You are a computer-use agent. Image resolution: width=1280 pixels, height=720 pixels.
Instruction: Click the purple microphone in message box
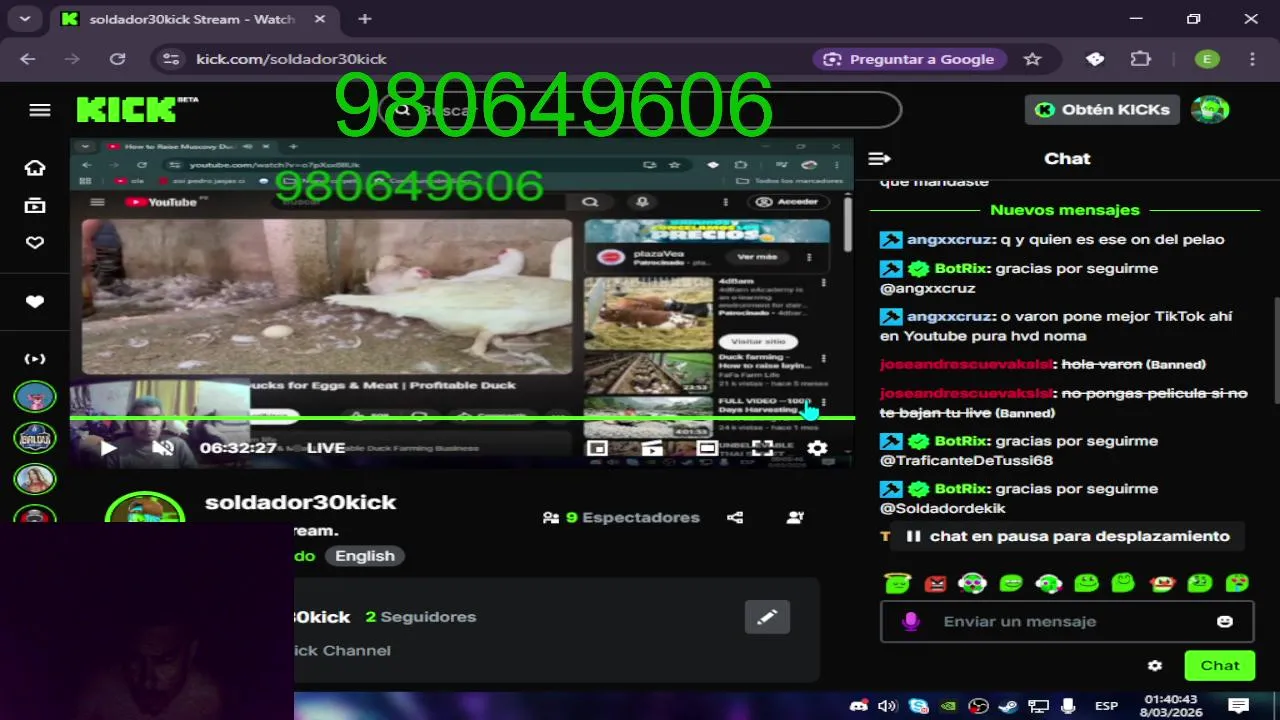pos(910,622)
